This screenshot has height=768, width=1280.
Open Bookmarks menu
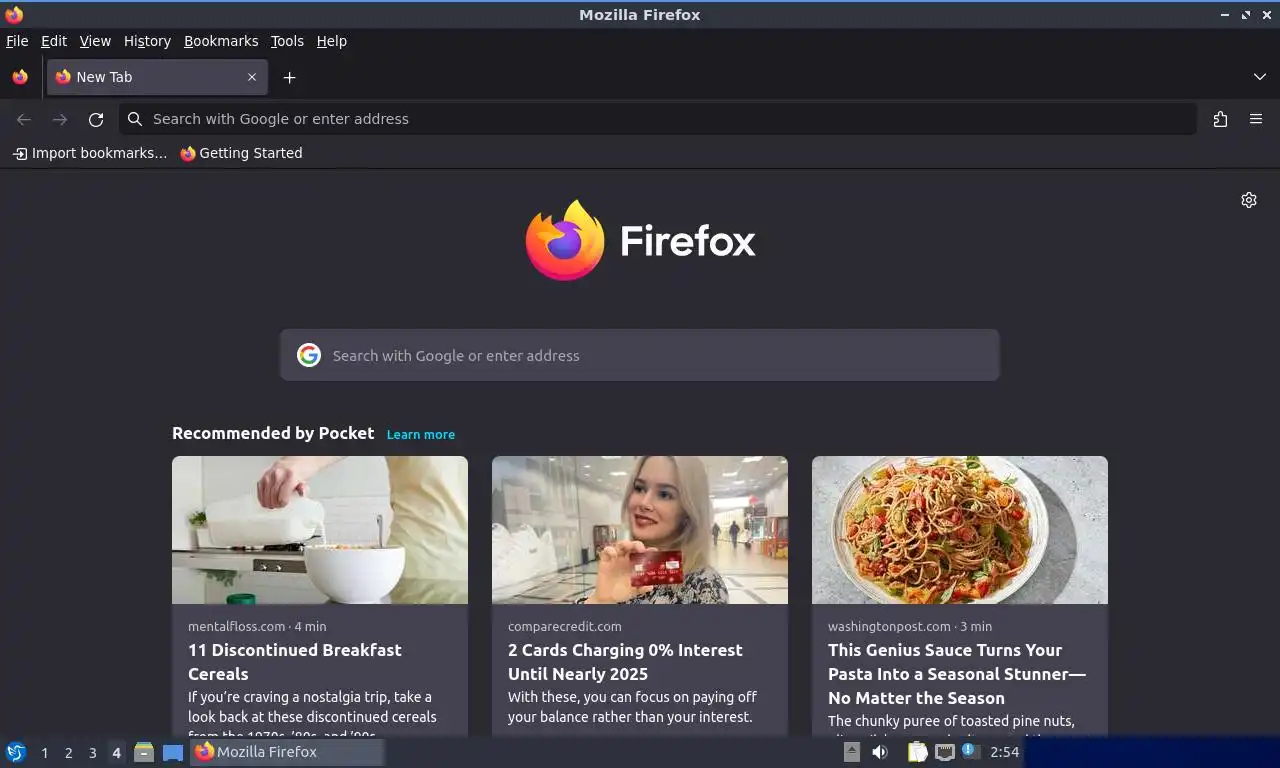coord(221,41)
